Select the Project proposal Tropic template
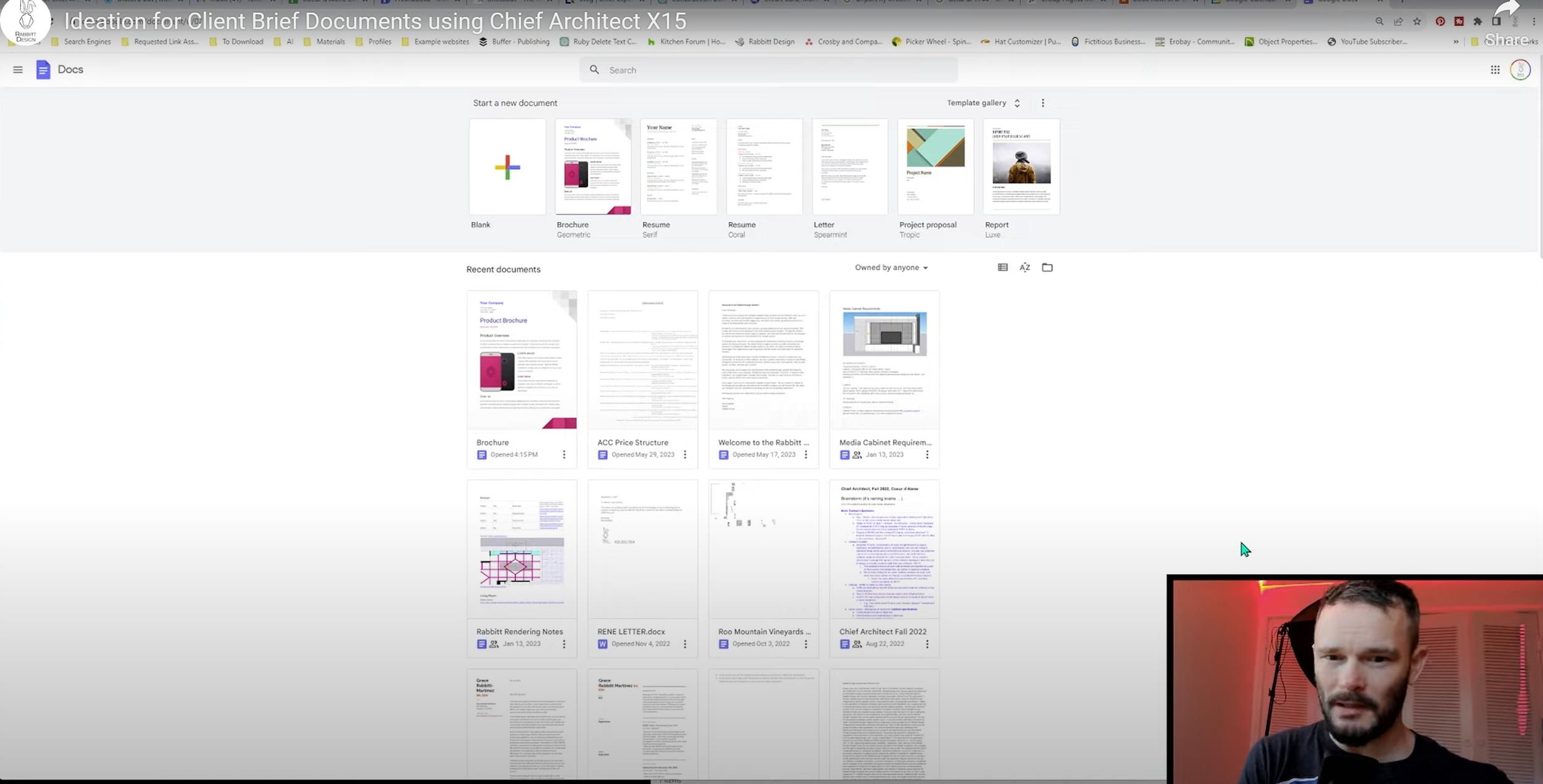Screen dimensions: 1543x784 click(935, 167)
